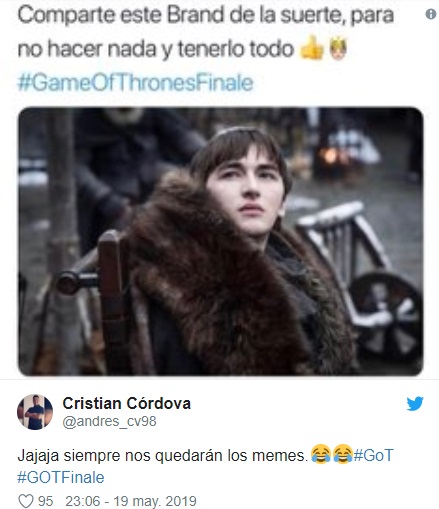Open the #GoT hashtag link
Image resolution: width=439 pixels, height=509 pixels.
point(373,455)
